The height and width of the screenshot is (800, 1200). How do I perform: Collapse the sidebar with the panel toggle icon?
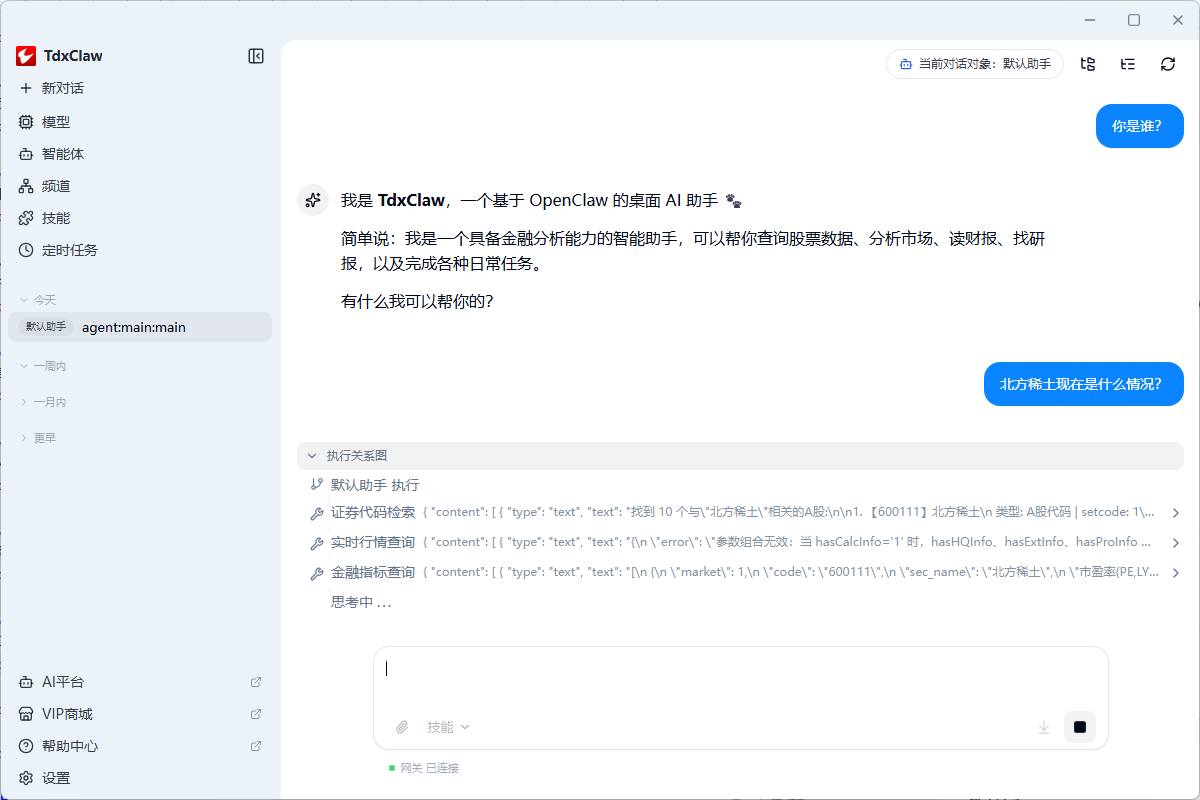(x=256, y=56)
